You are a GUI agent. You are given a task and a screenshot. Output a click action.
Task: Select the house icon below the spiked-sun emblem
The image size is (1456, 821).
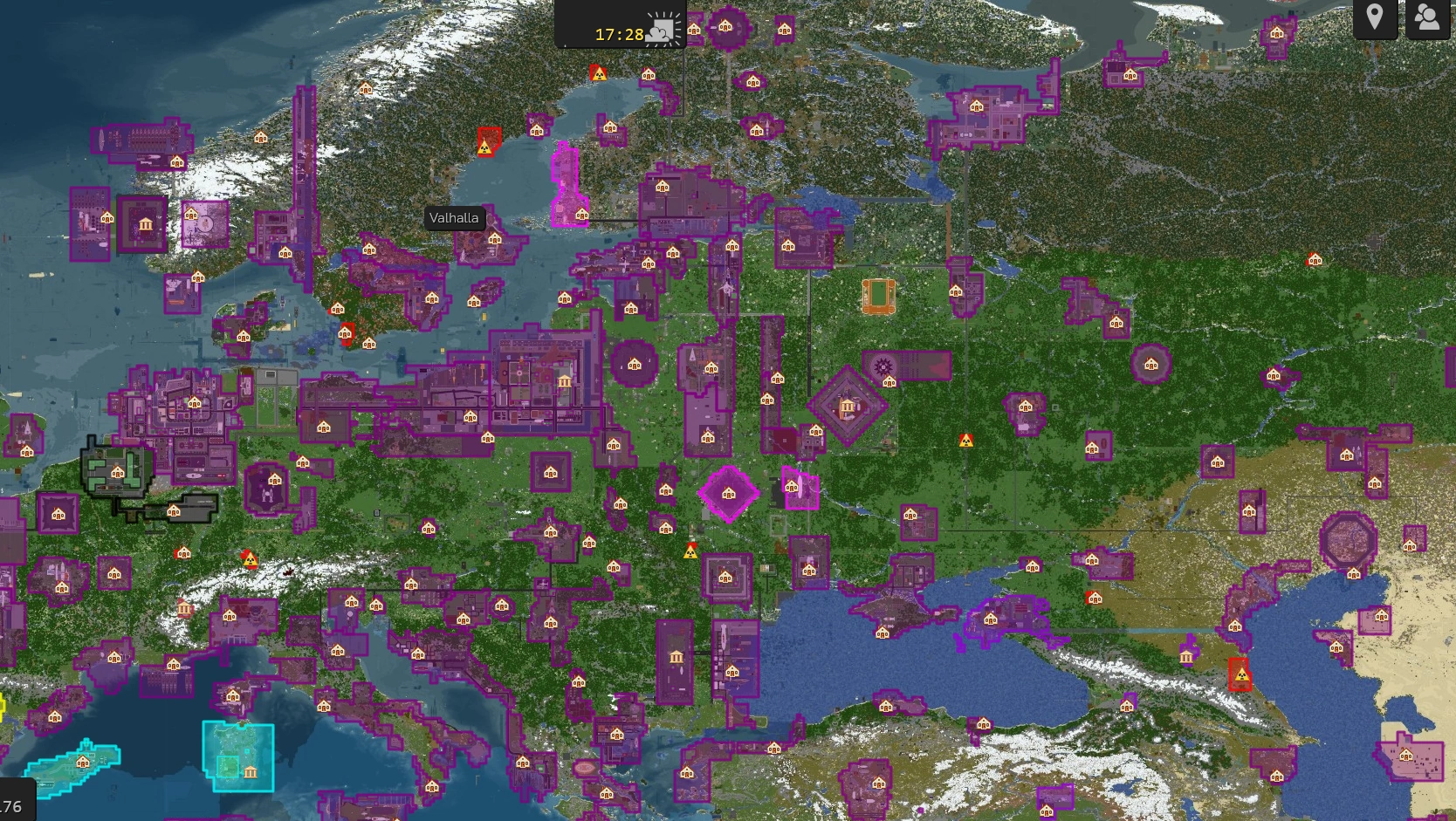pos(889,381)
